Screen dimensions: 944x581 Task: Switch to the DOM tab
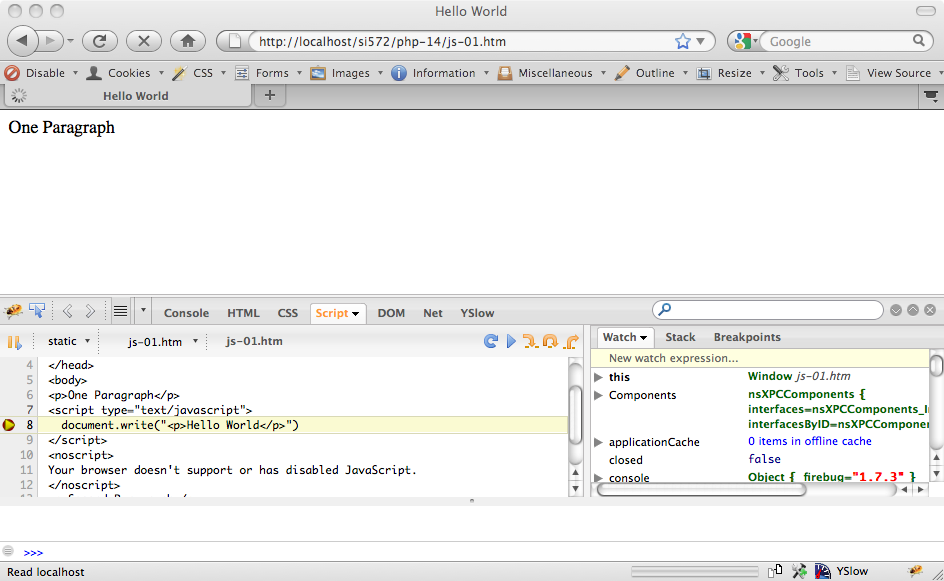[x=391, y=313]
